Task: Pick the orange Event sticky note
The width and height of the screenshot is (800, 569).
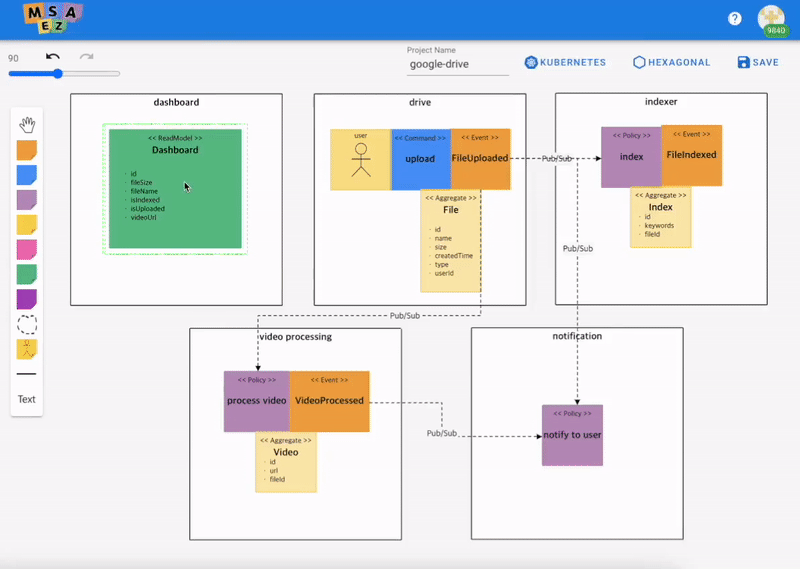Action: (27, 151)
